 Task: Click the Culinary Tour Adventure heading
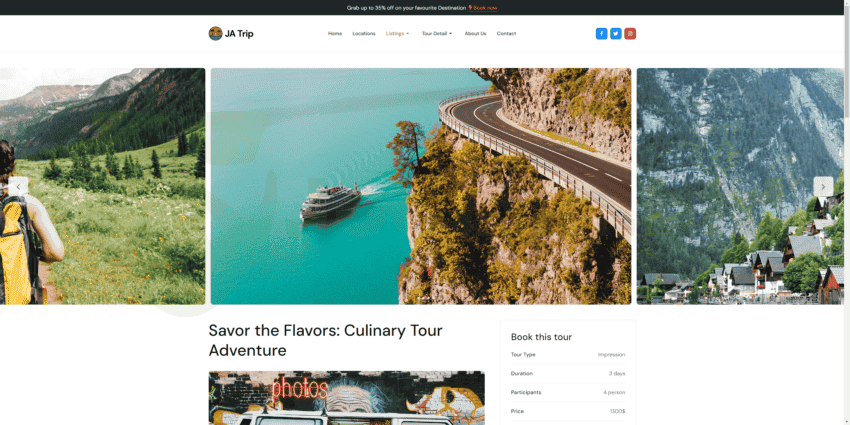[x=326, y=340]
